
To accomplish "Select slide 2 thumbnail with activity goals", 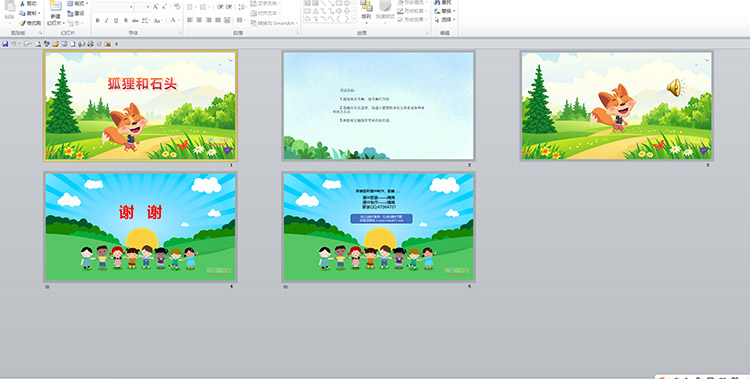I will (x=378, y=106).
